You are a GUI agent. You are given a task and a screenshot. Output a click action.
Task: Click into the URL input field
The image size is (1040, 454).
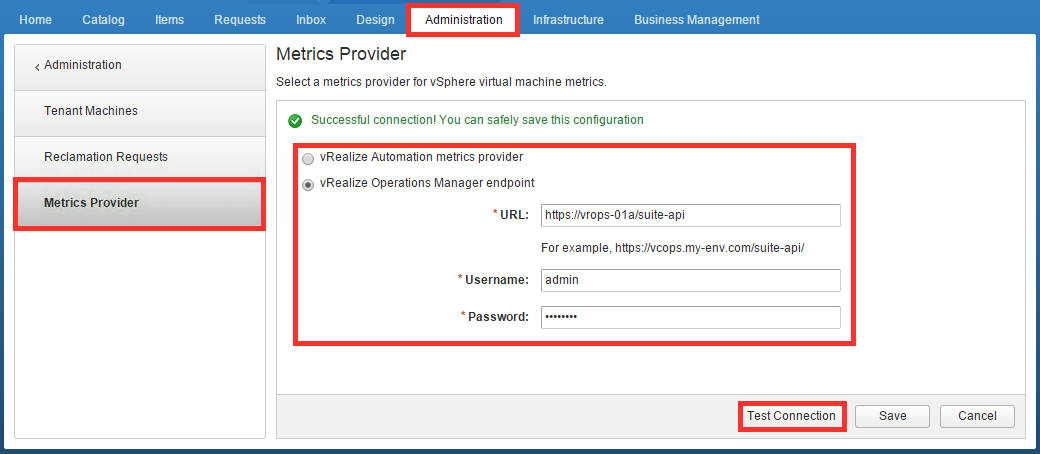(x=690, y=215)
